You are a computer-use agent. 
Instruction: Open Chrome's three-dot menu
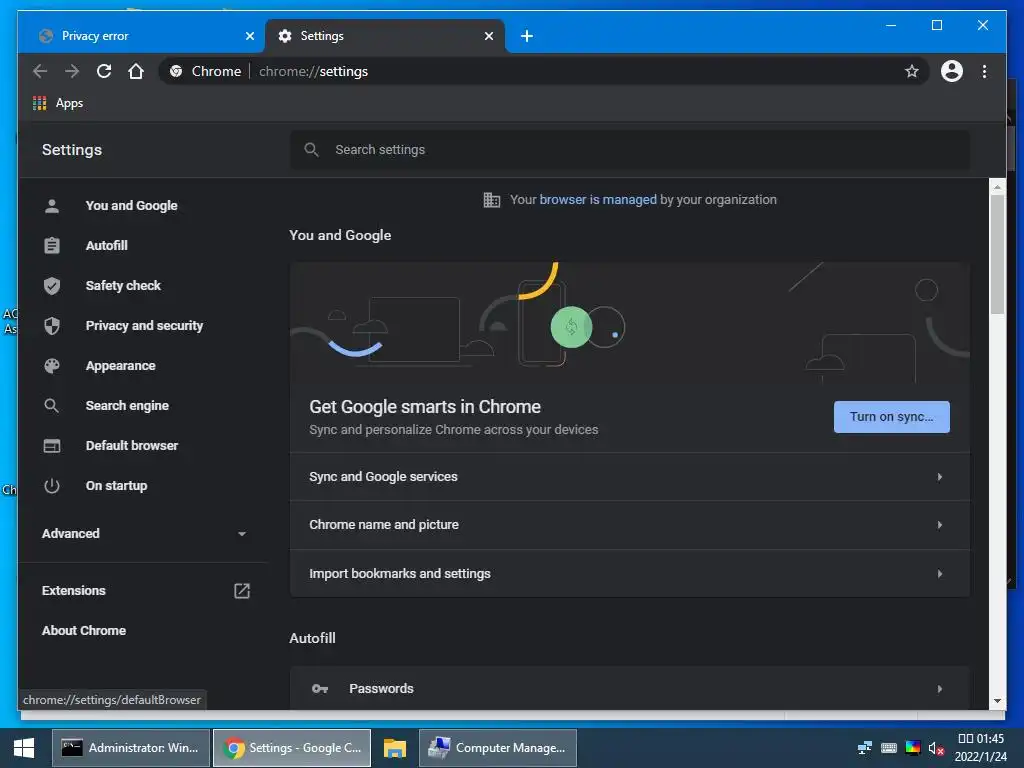pyautogui.click(x=984, y=71)
